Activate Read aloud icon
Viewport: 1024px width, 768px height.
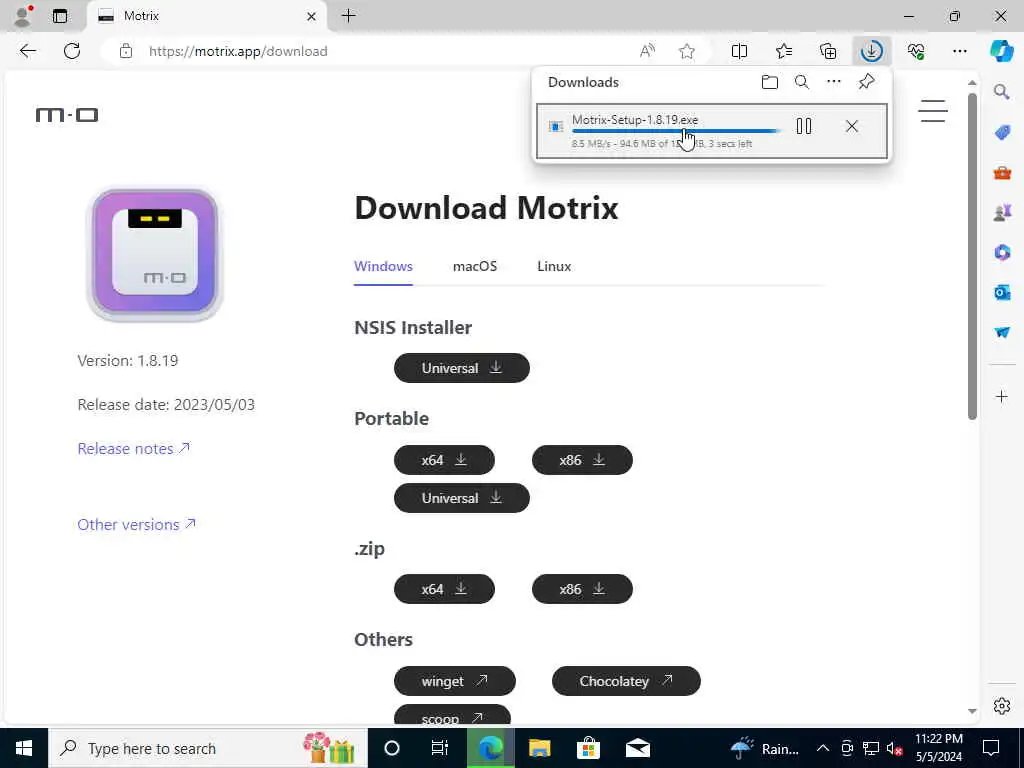(x=647, y=51)
